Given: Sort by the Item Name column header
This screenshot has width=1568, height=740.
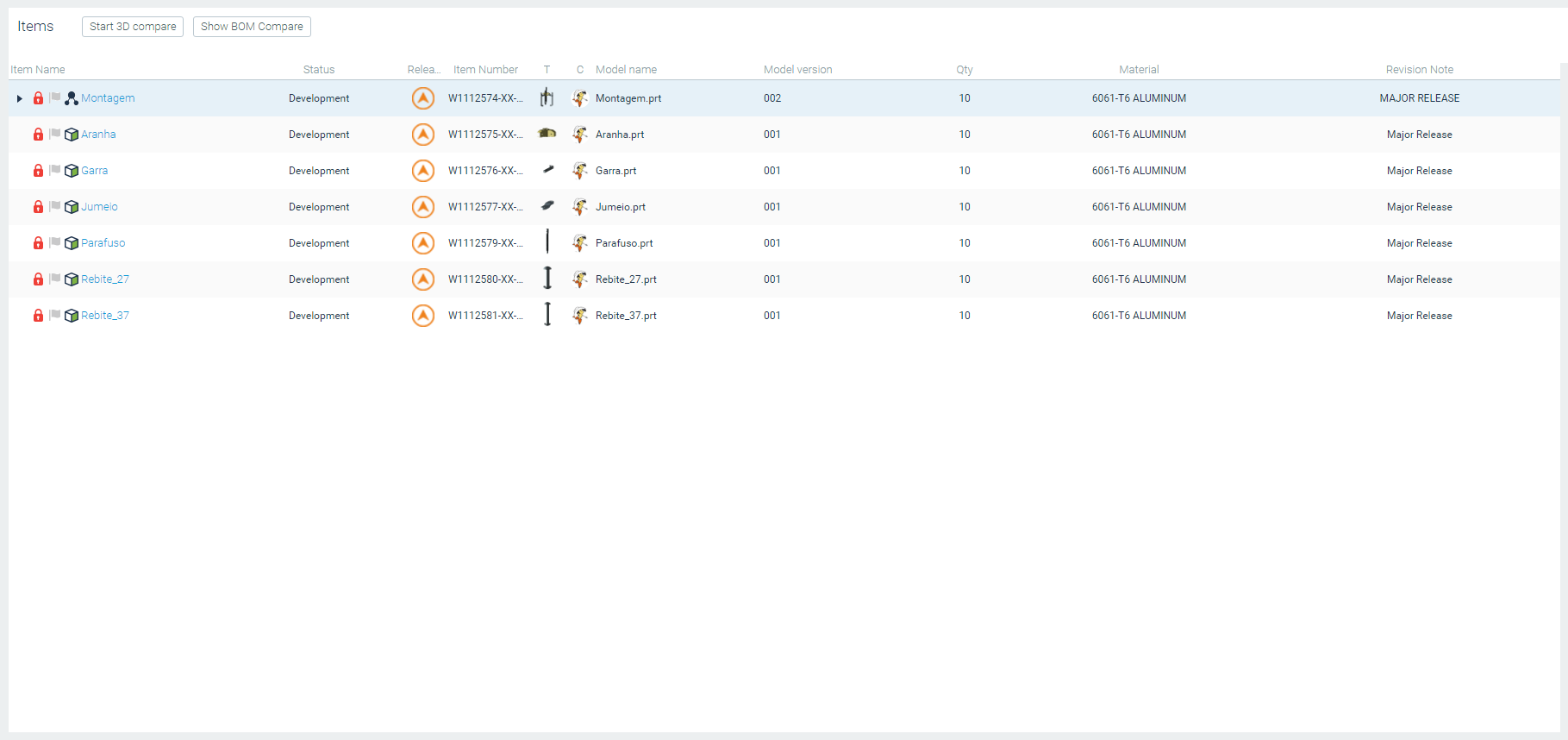Looking at the screenshot, I should [38, 70].
